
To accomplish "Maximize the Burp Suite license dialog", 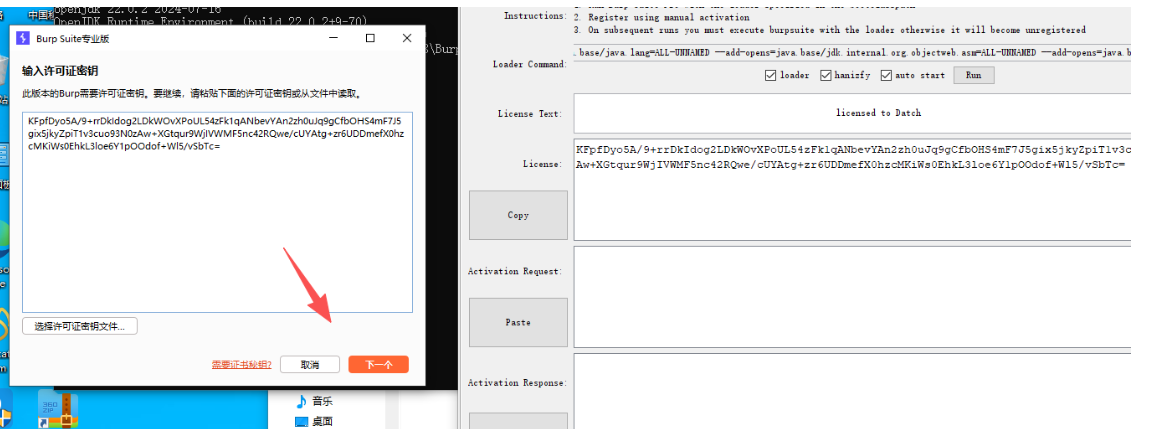I will tap(370, 38).
